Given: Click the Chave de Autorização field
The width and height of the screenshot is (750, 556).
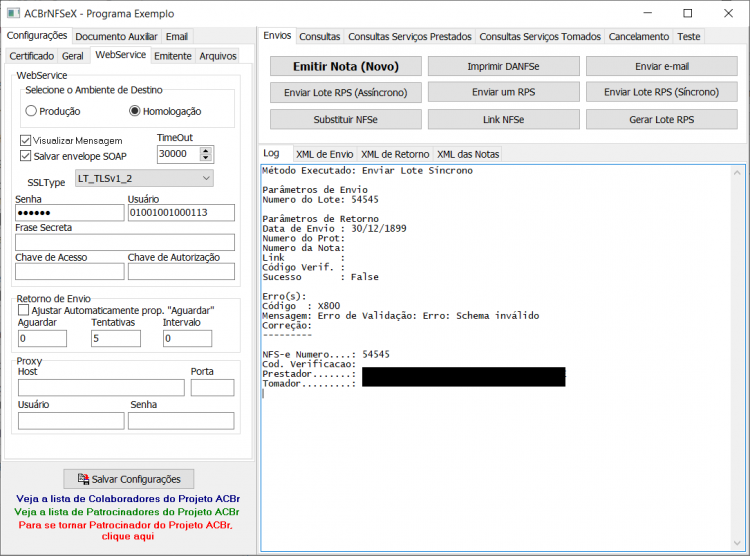Looking at the screenshot, I should click(x=181, y=271).
